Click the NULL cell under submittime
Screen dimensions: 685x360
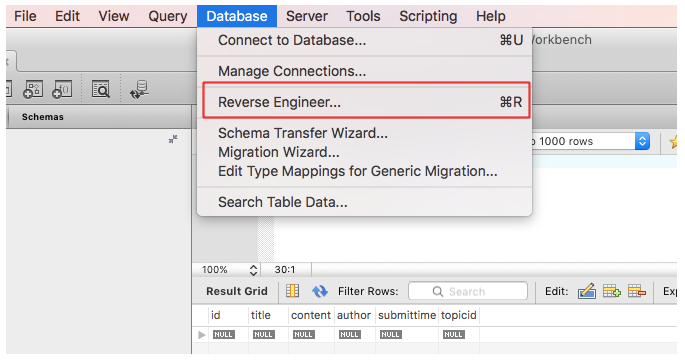[x=391, y=335]
